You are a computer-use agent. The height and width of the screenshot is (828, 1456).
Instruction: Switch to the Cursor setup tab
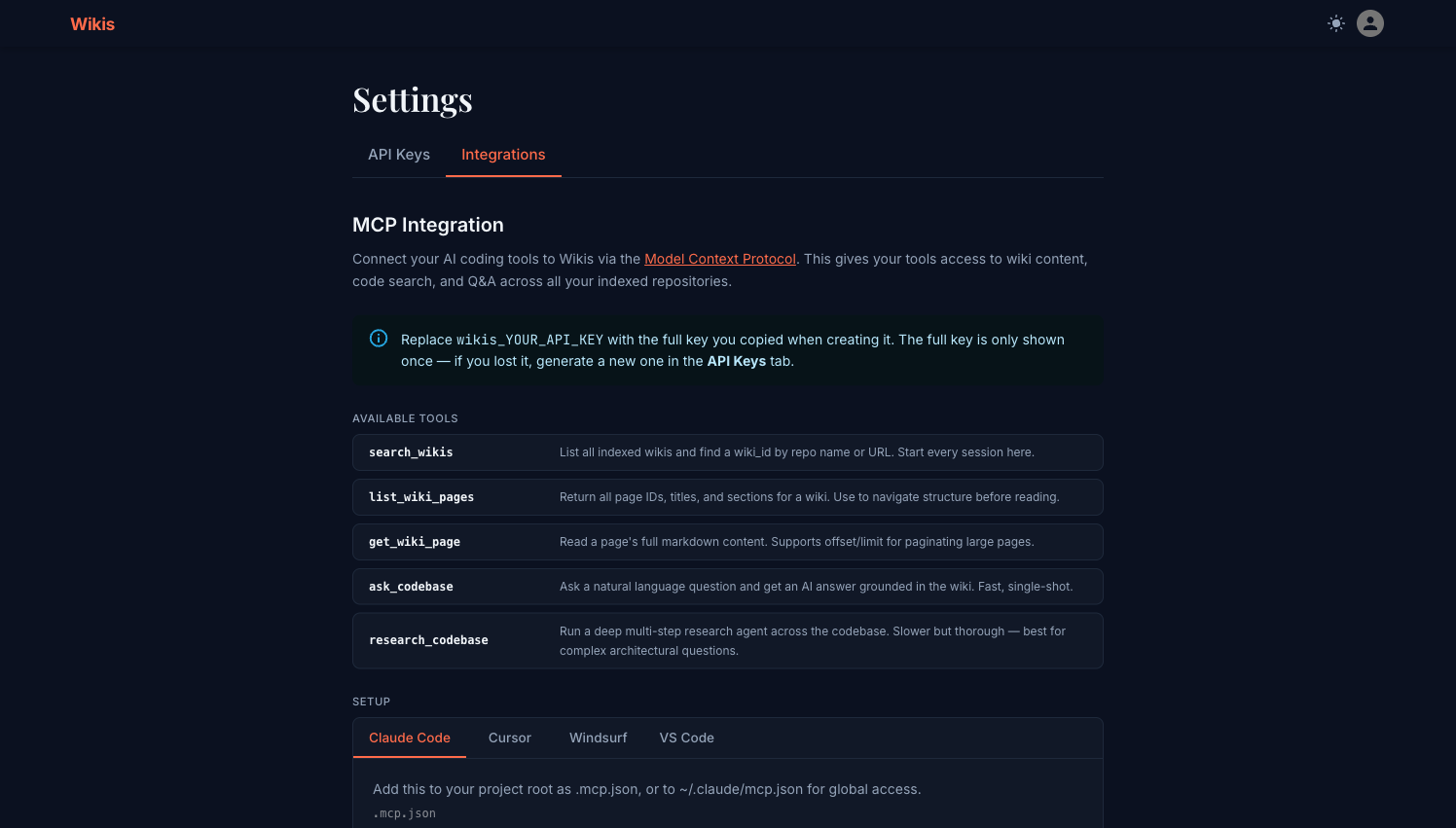pos(510,738)
